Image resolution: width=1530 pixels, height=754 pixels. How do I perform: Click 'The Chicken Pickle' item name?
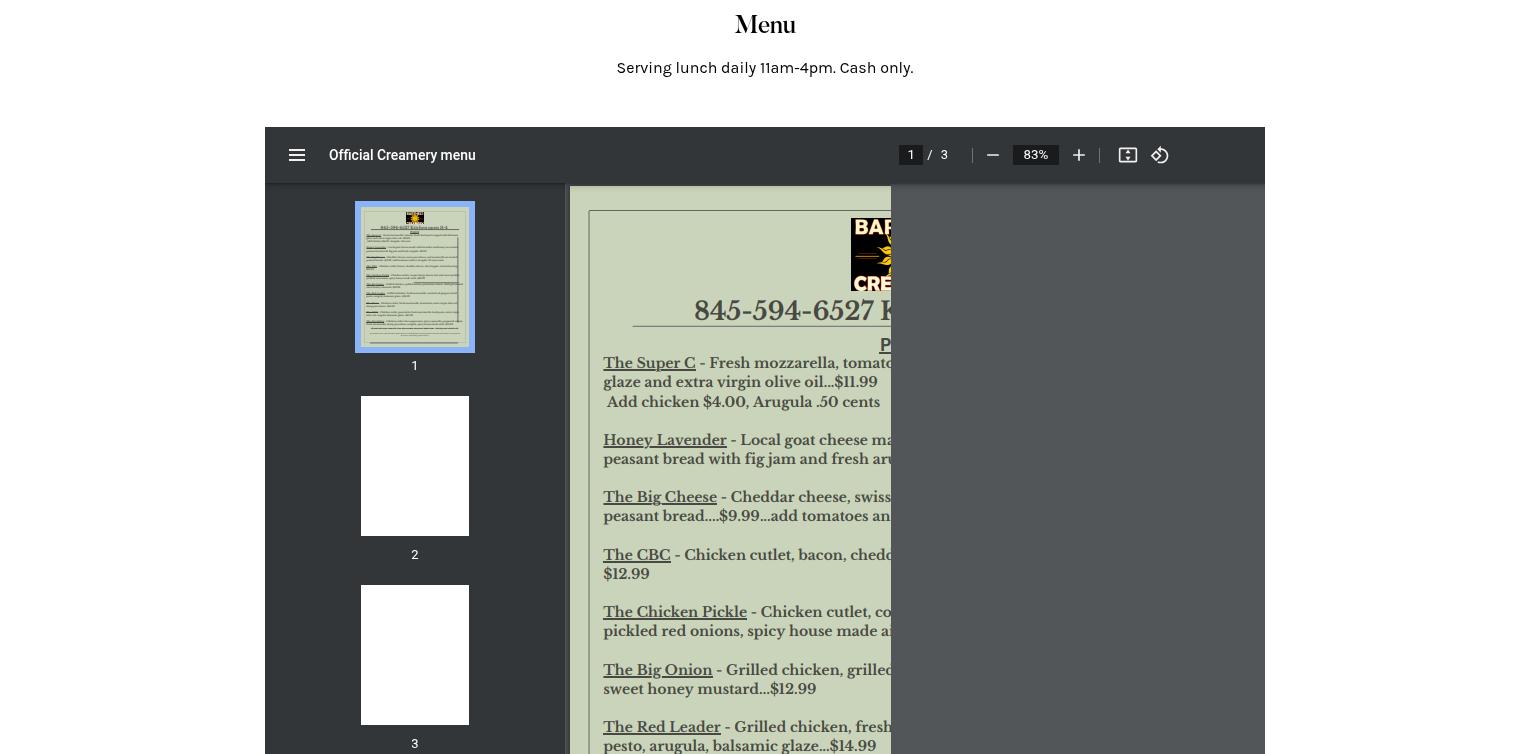[675, 612]
